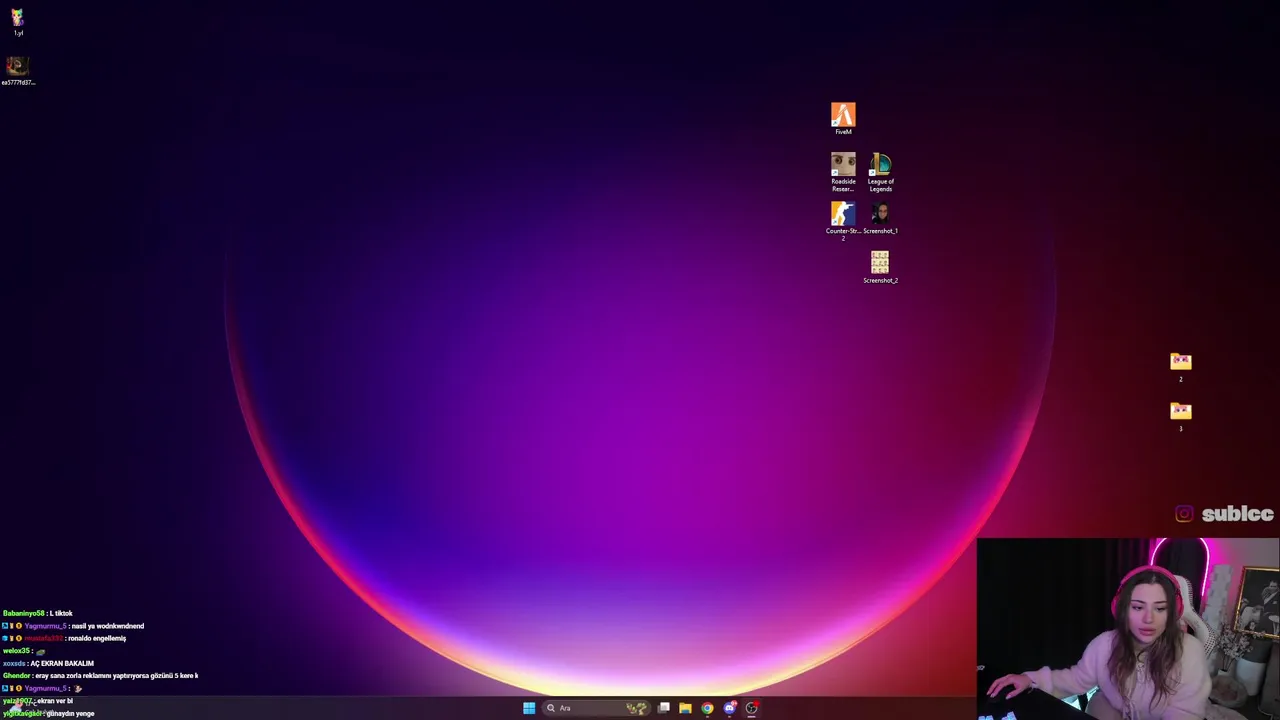The height and width of the screenshot is (720, 1280).
Task: Click the taskbar search box labeled Ara
Action: (x=596, y=708)
